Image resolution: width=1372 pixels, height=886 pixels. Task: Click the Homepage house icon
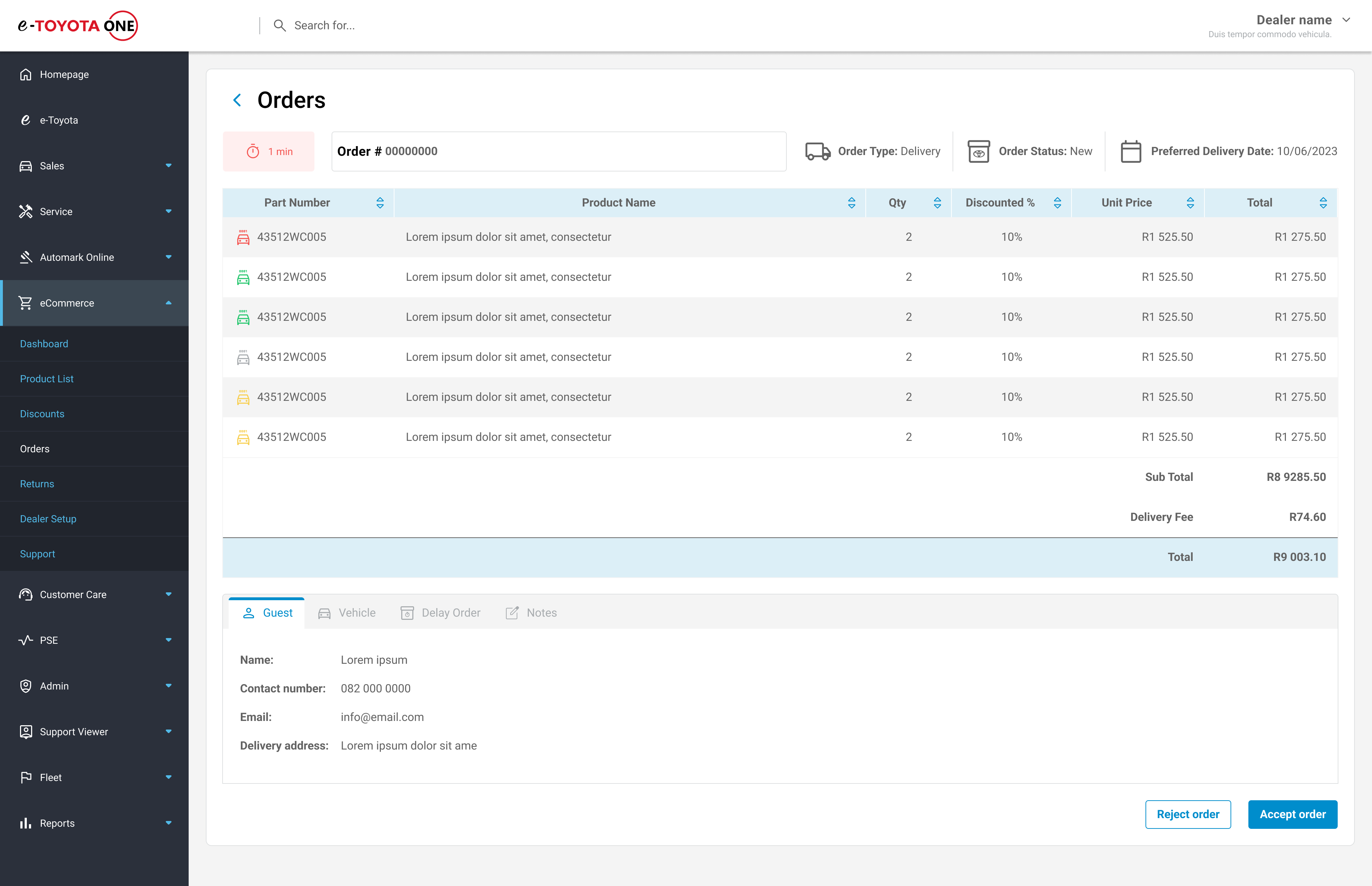coord(25,74)
